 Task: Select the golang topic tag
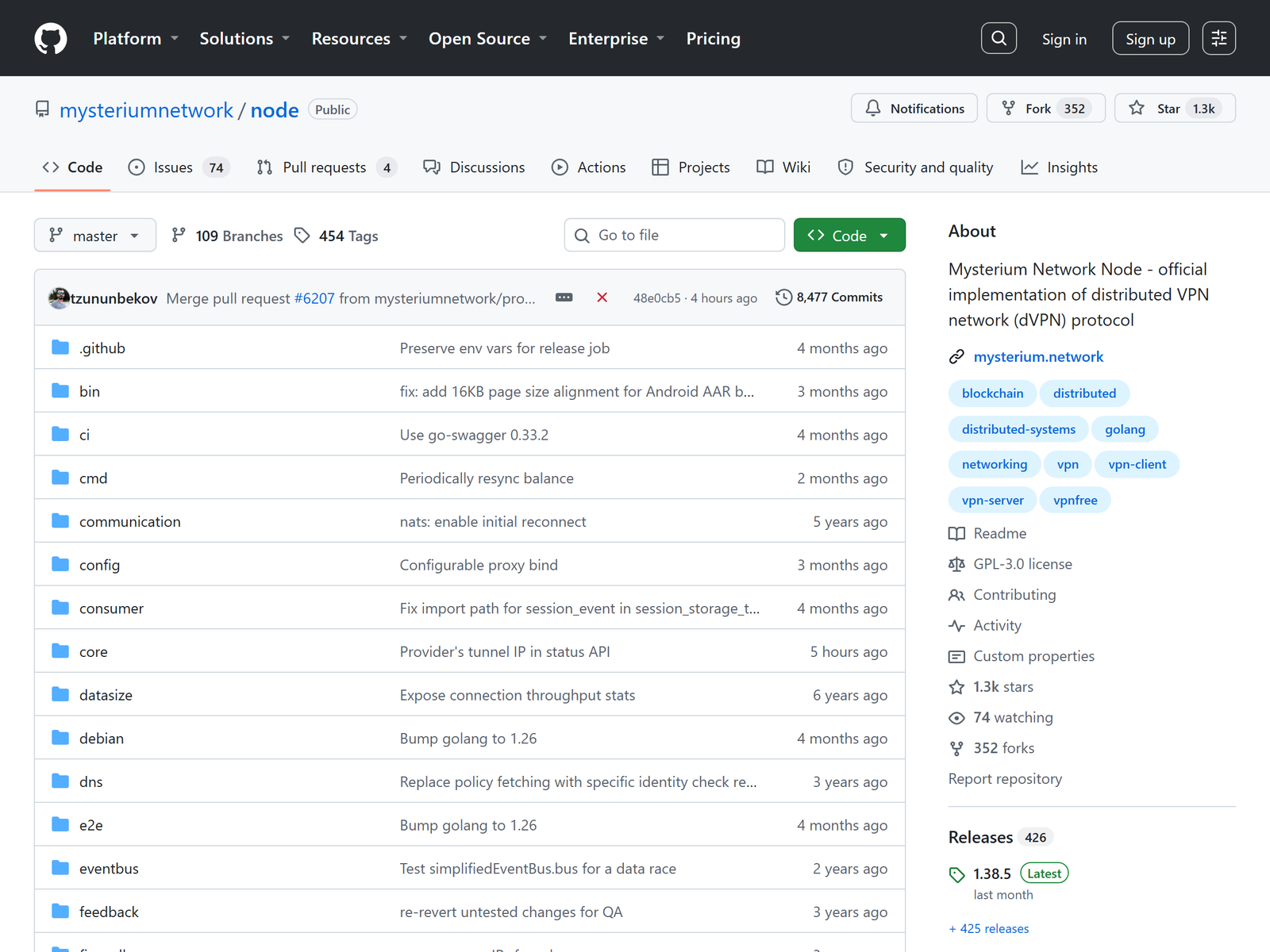[x=1125, y=429]
